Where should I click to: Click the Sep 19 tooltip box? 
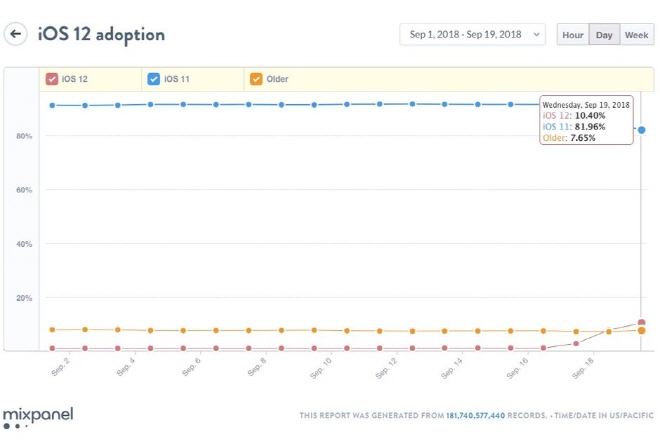click(x=586, y=120)
